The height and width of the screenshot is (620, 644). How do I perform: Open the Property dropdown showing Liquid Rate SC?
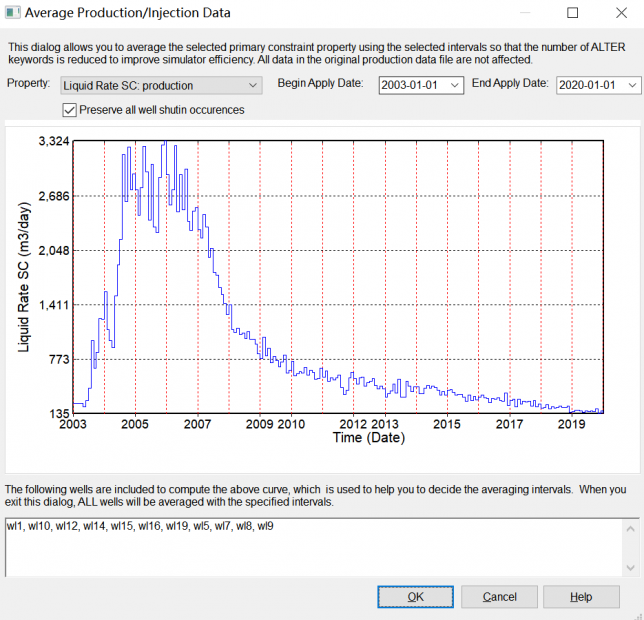coord(160,86)
